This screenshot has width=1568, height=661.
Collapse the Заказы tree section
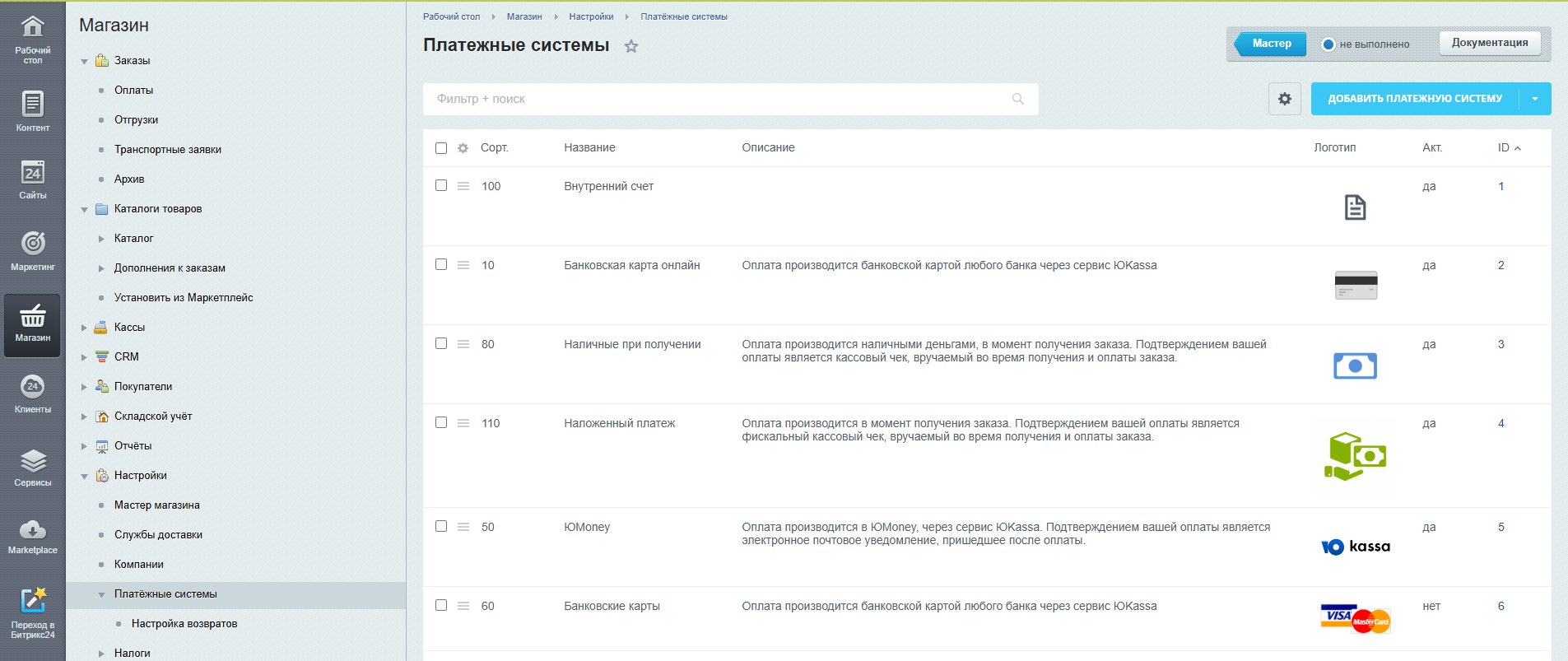(x=84, y=61)
